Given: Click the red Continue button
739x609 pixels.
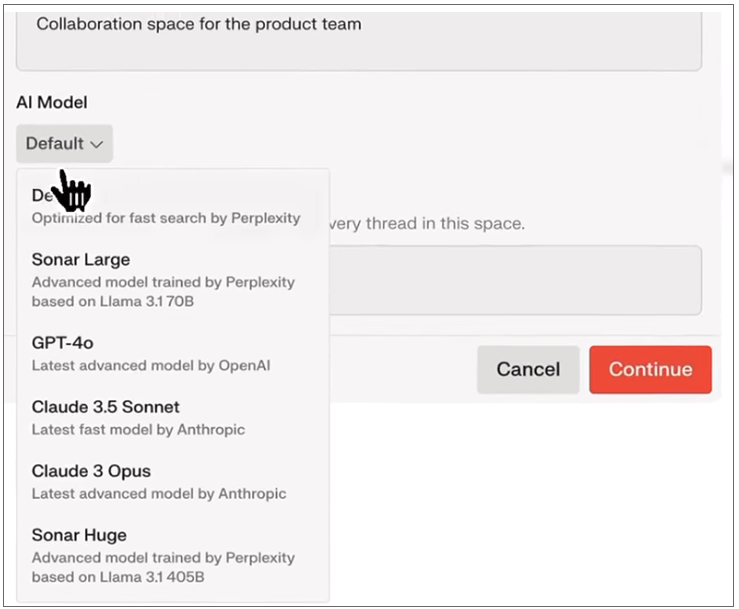Looking at the screenshot, I should coord(650,369).
